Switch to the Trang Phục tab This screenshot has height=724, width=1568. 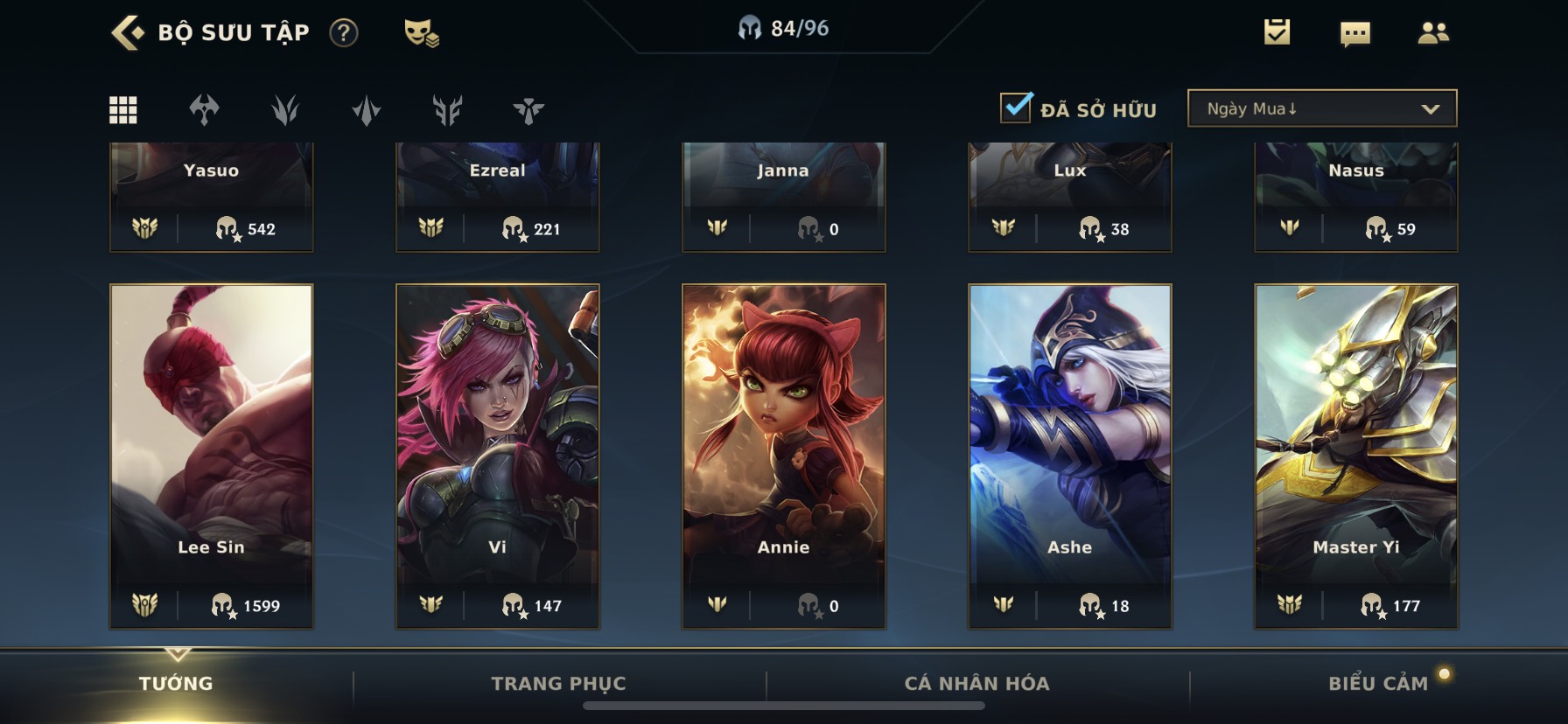(558, 684)
